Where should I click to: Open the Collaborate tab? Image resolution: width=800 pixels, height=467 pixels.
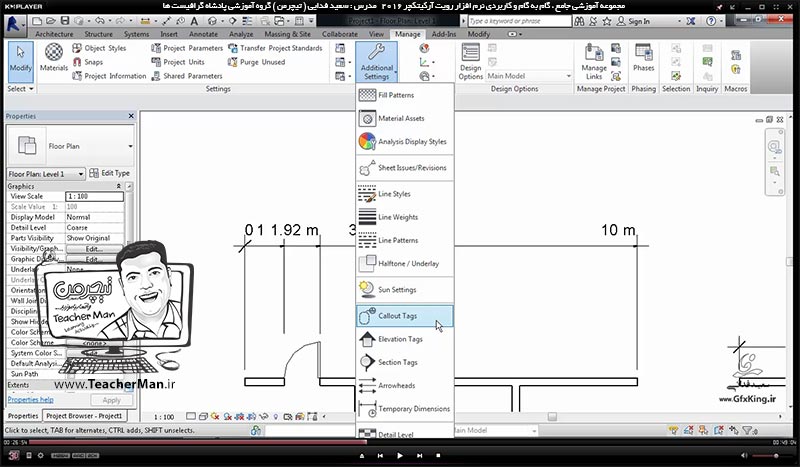point(340,34)
